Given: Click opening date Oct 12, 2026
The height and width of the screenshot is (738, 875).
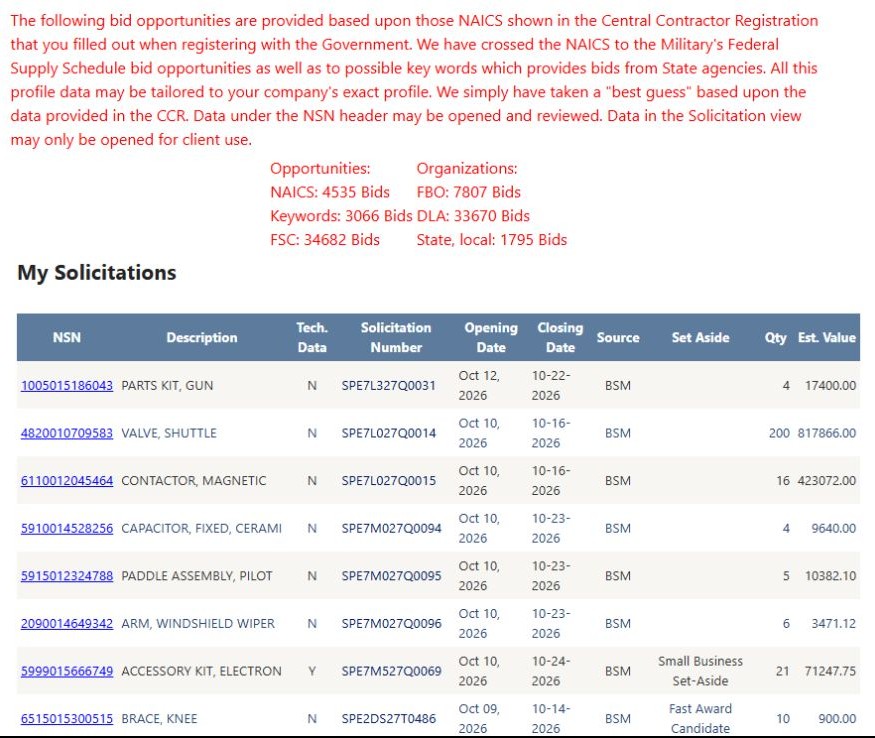Looking at the screenshot, I should [x=479, y=386].
